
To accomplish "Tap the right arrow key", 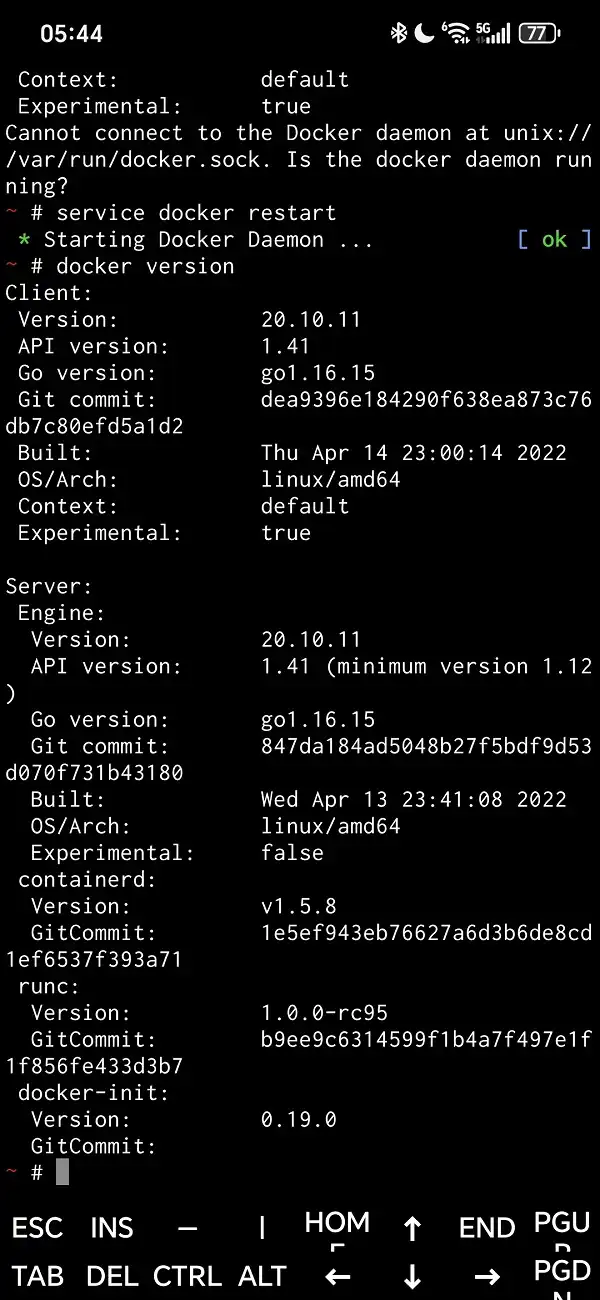I will coord(487,1277).
